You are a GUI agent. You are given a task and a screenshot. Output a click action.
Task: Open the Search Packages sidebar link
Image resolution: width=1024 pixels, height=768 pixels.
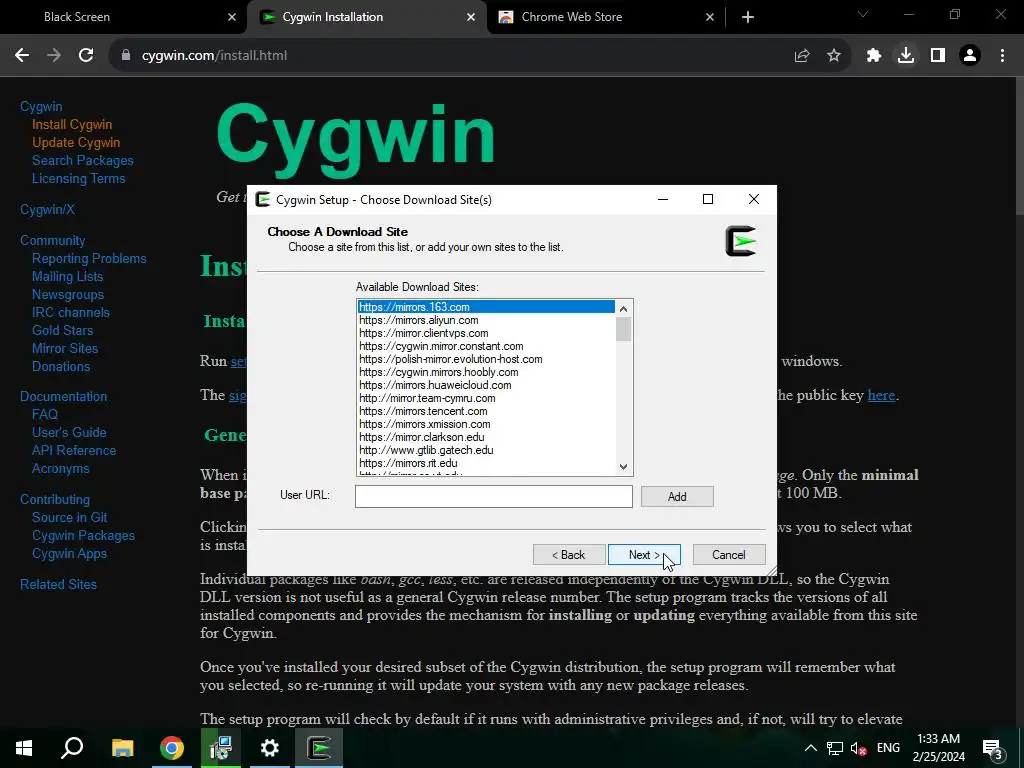click(x=82, y=161)
